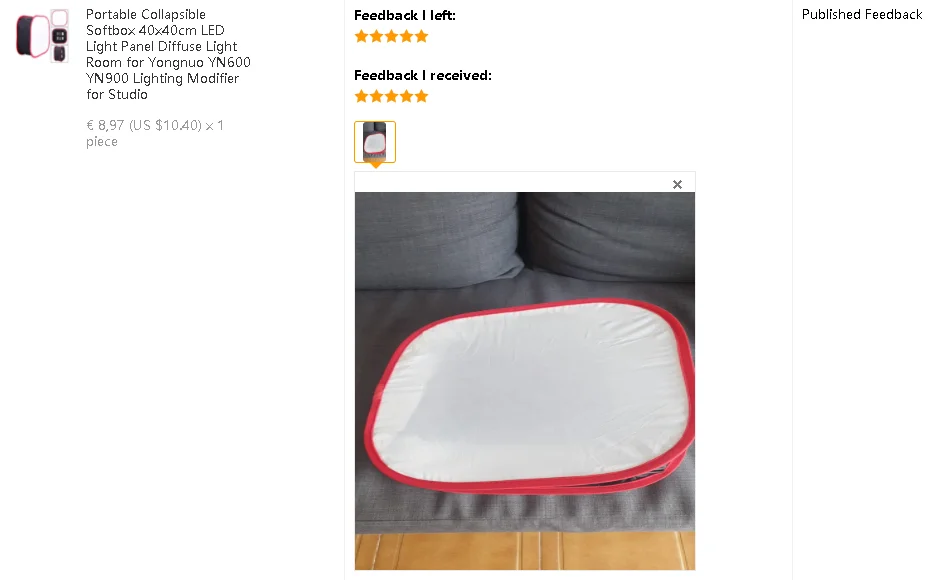Click the fifth star under Feedback I left
931x580 pixels.
coord(422,37)
